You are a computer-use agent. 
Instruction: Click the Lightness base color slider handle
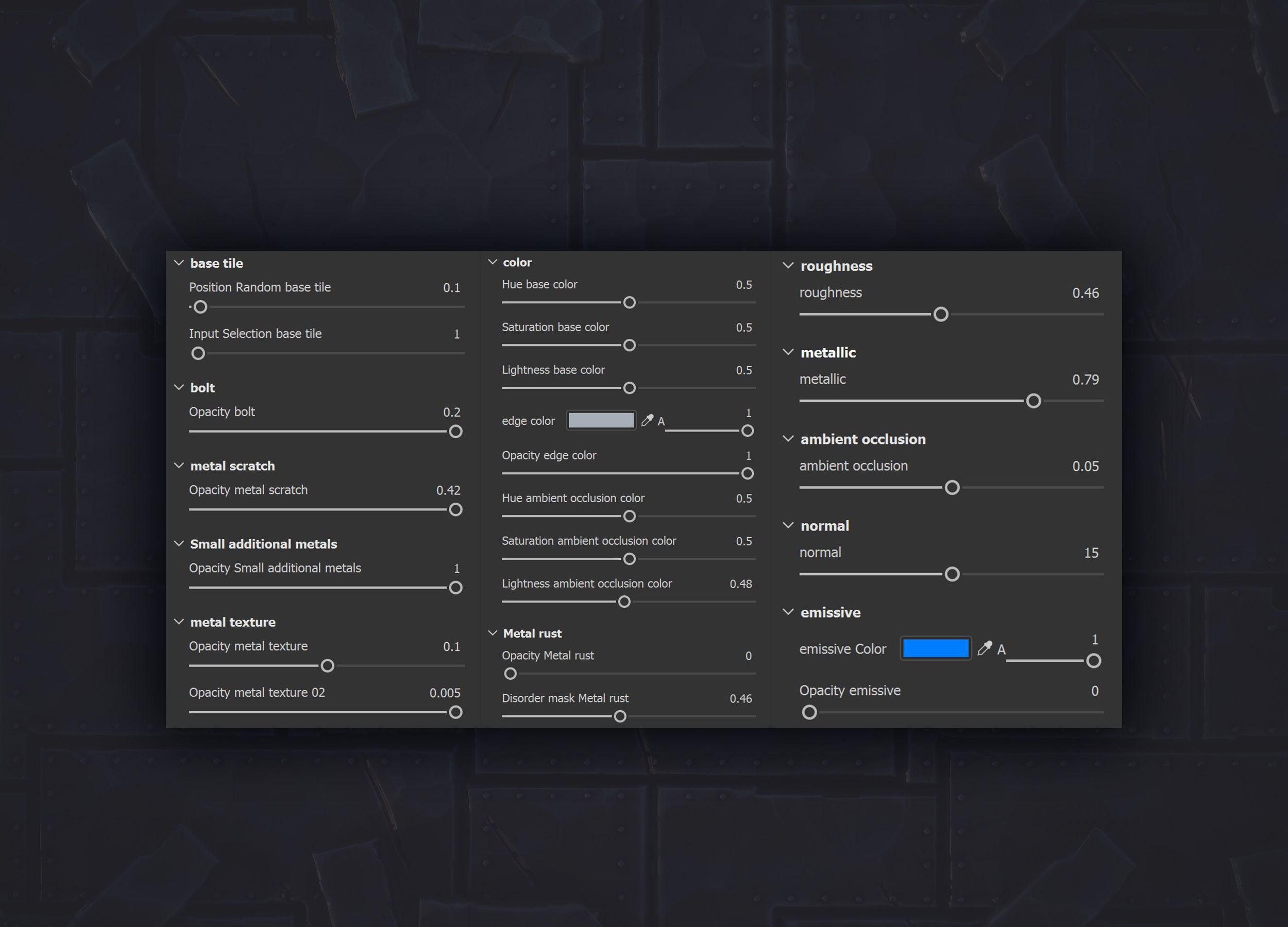coord(629,388)
